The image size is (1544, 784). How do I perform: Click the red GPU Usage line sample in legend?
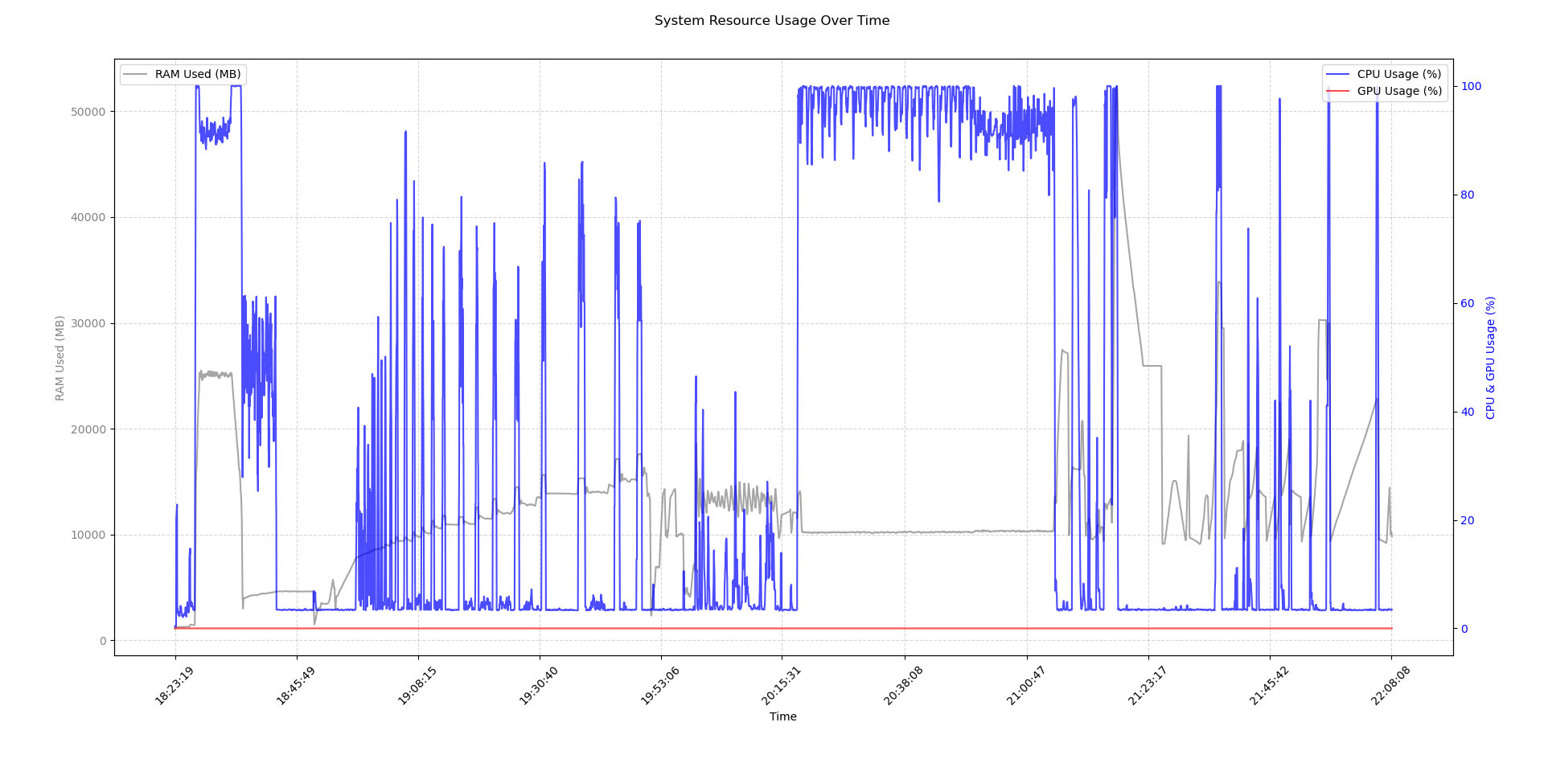(x=1339, y=91)
